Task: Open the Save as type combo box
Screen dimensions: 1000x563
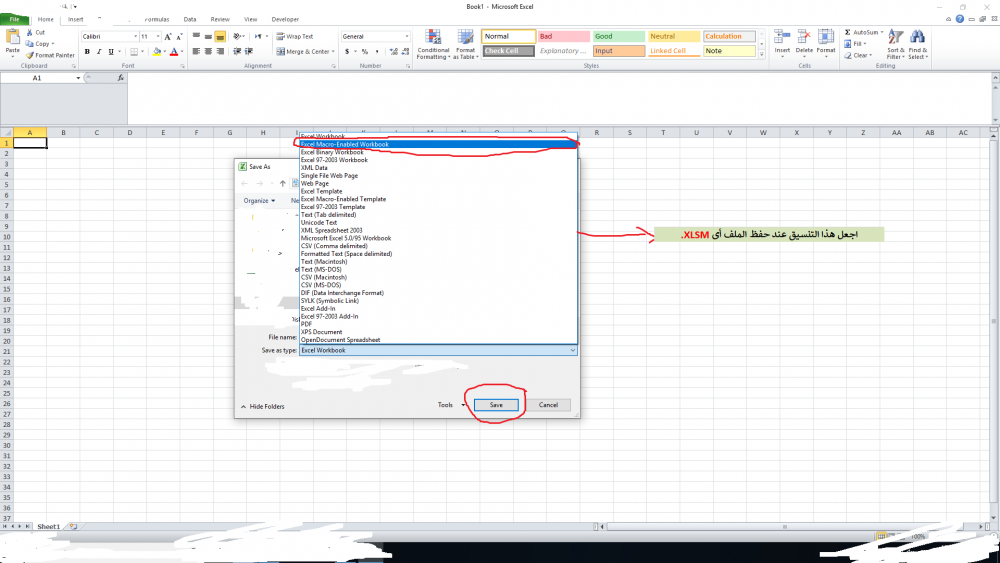Action: (438, 350)
